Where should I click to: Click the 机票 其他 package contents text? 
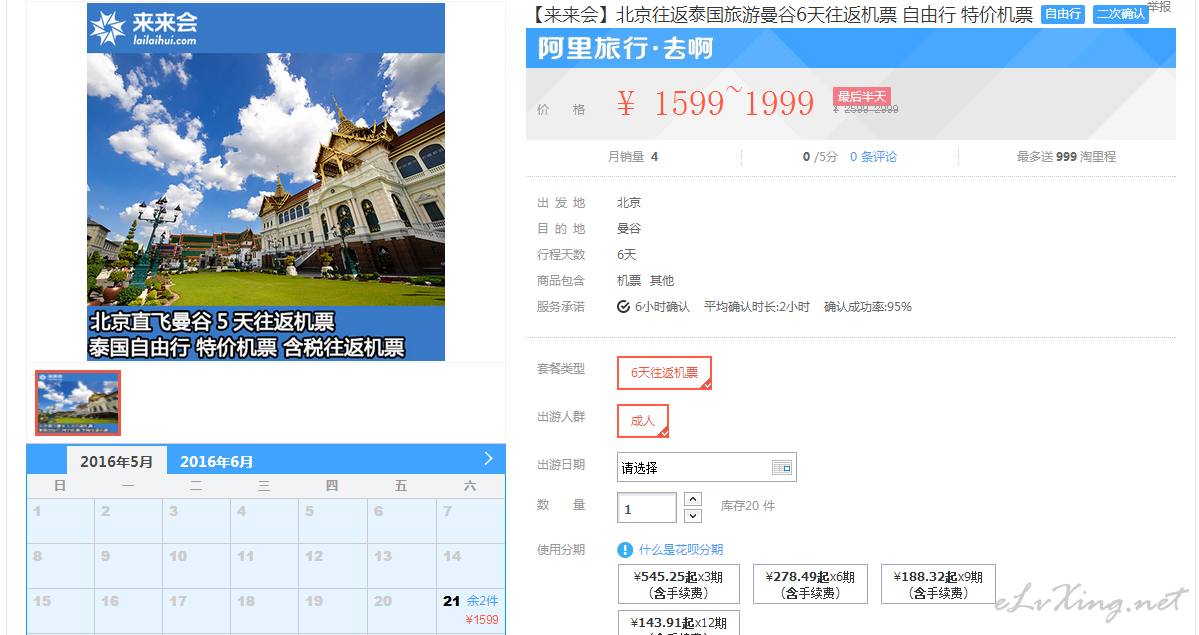[645, 281]
